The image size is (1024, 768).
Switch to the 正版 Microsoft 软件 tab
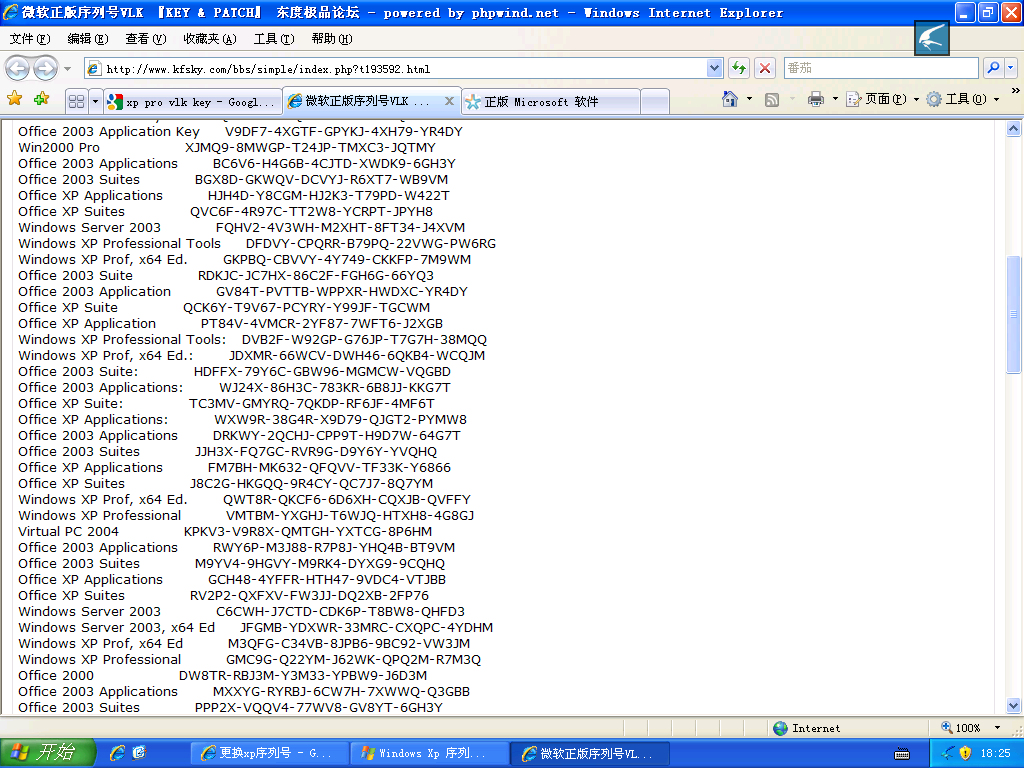click(x=551, y=102)
